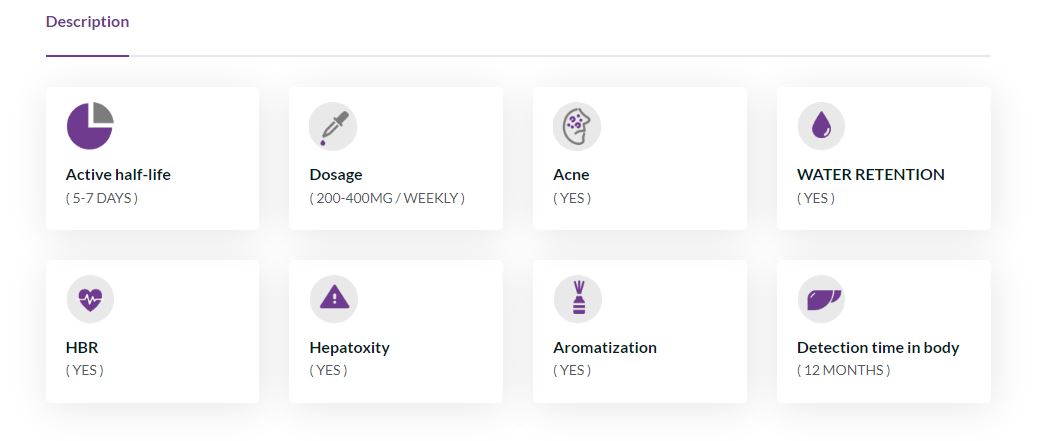Image resolution: width=1046 pixels, height=441 pixels.
Task: Click Detection time in body heading
Action: coord(878,348)
